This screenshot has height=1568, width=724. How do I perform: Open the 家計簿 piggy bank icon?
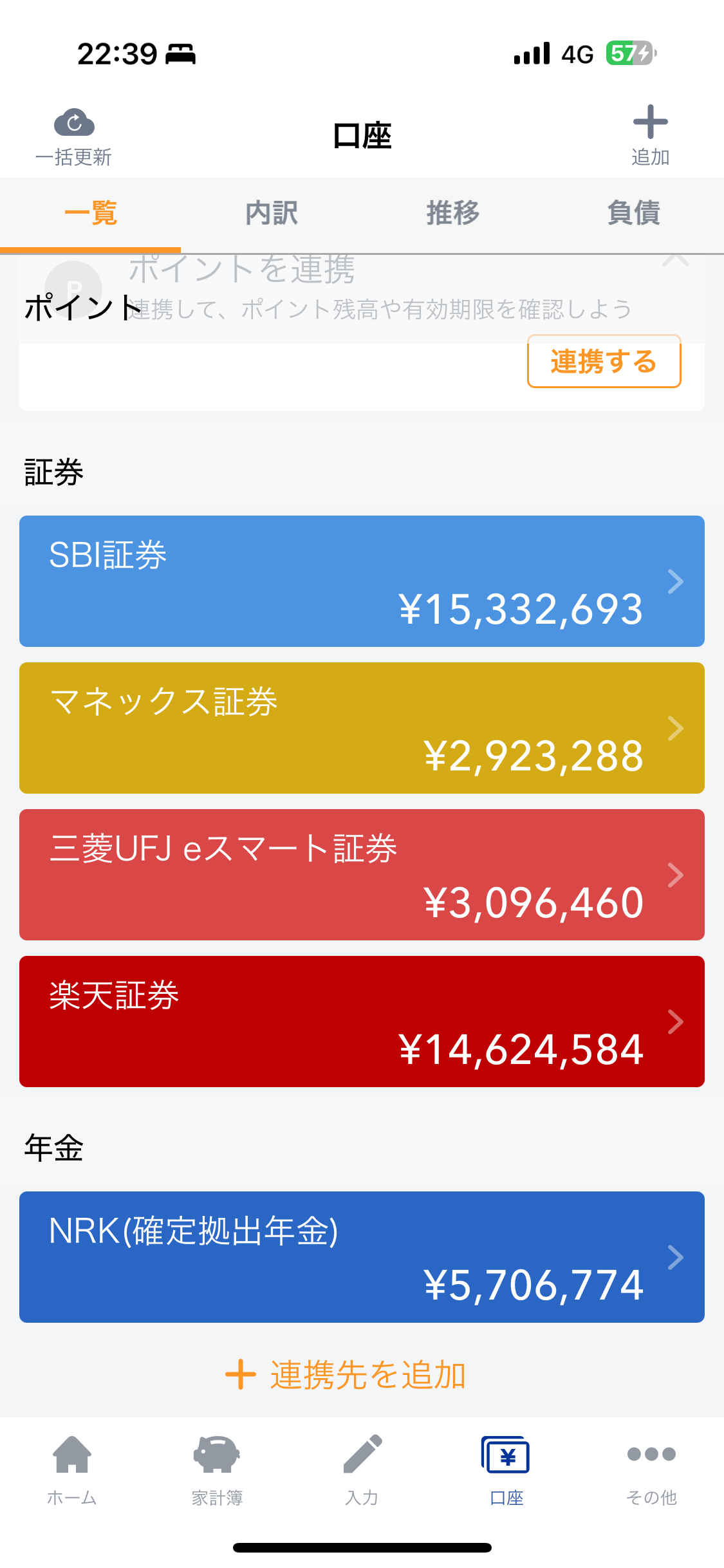click(216, 1454)
